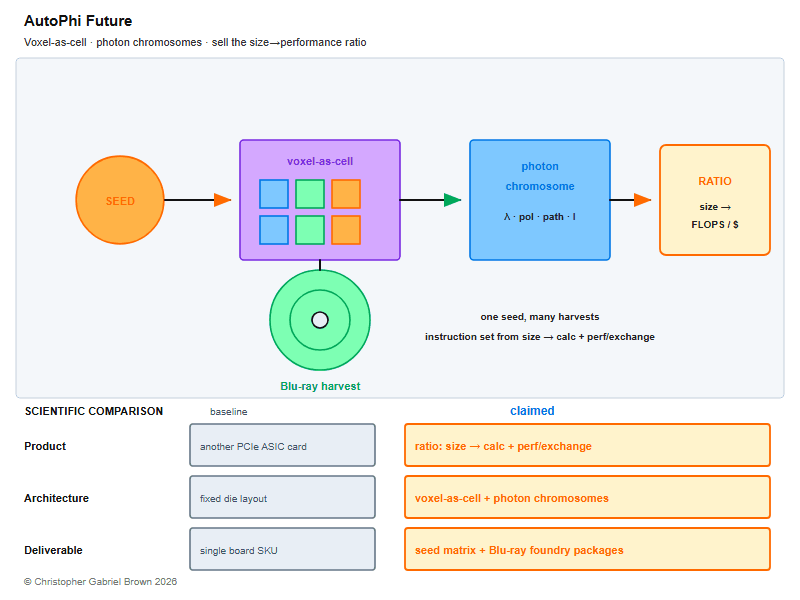This screenshot has width=800, height=600.
Task: Click the orange arrowhead pointing to RATIO
Action: 642,200
